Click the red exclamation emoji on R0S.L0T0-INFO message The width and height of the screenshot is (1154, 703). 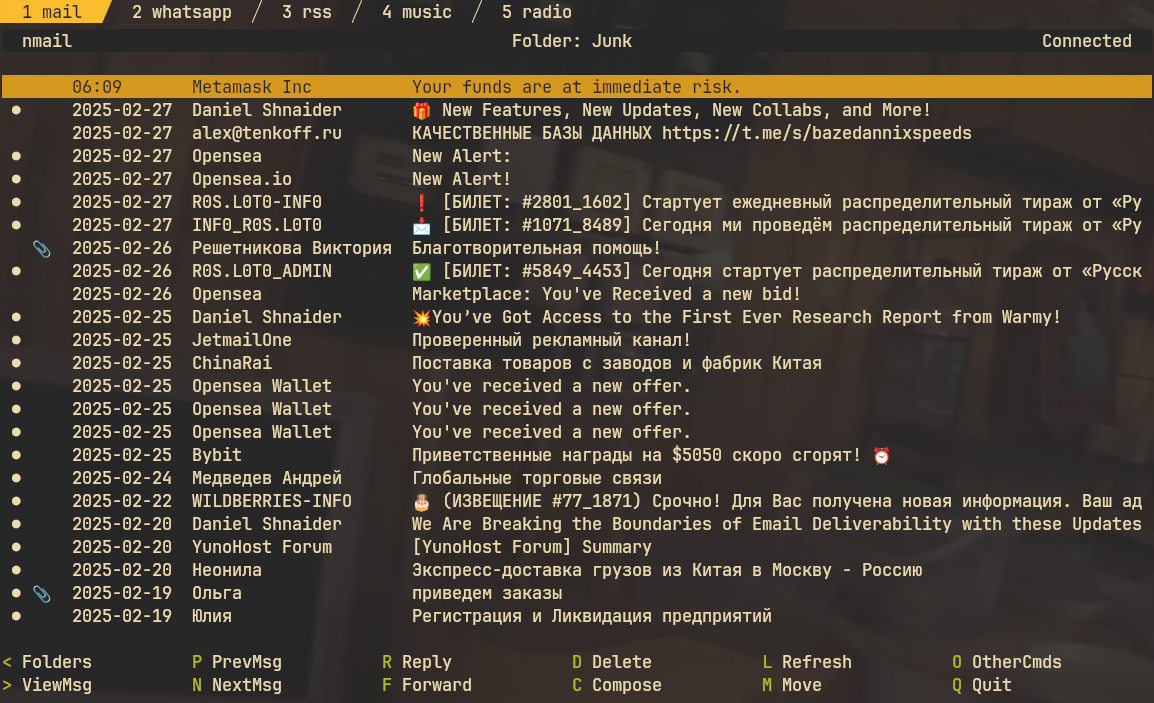coord(422,202)
